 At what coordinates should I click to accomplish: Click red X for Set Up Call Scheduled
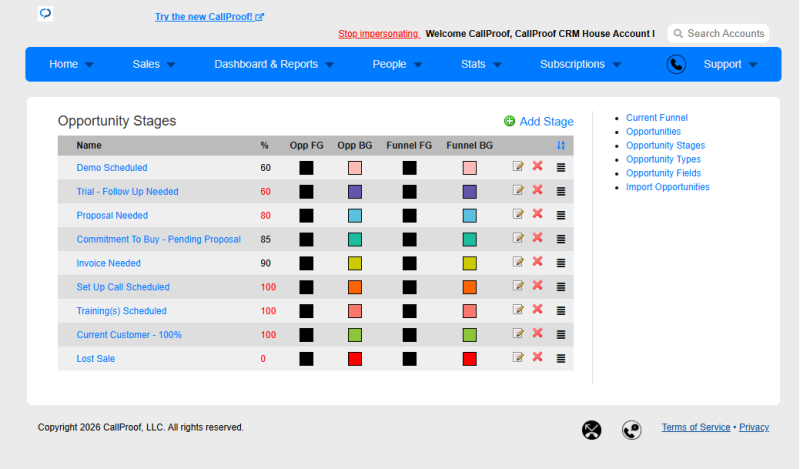537,286
